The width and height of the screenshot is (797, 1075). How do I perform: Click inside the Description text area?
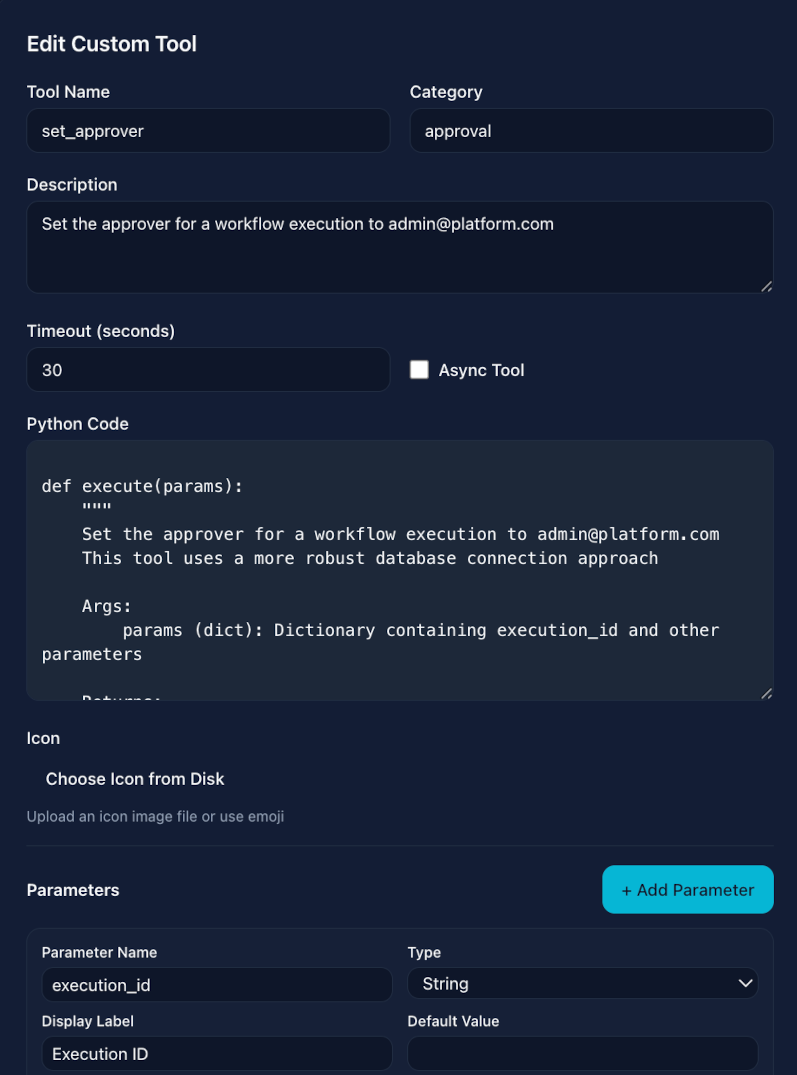[x=399, y=245]
